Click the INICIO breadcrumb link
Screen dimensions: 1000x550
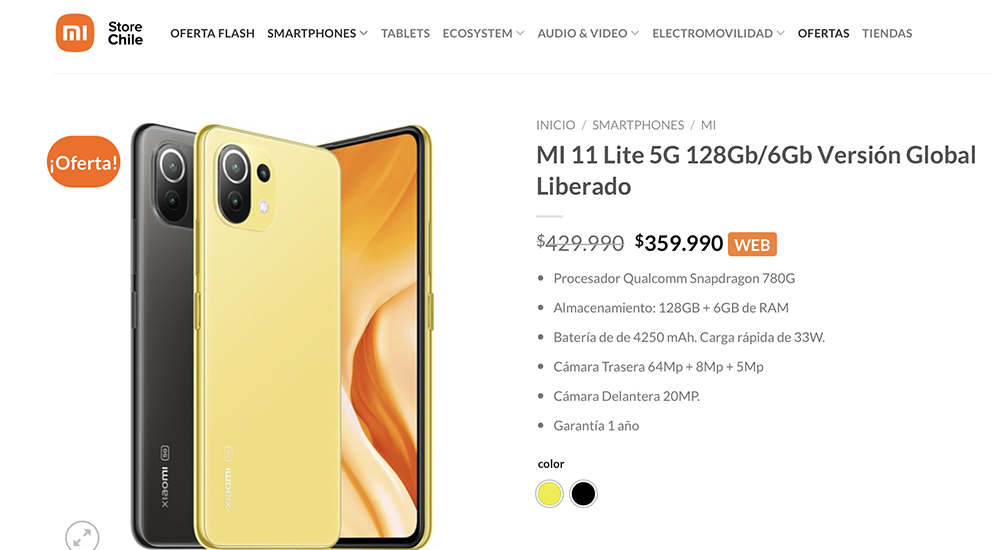coord(555,125)
